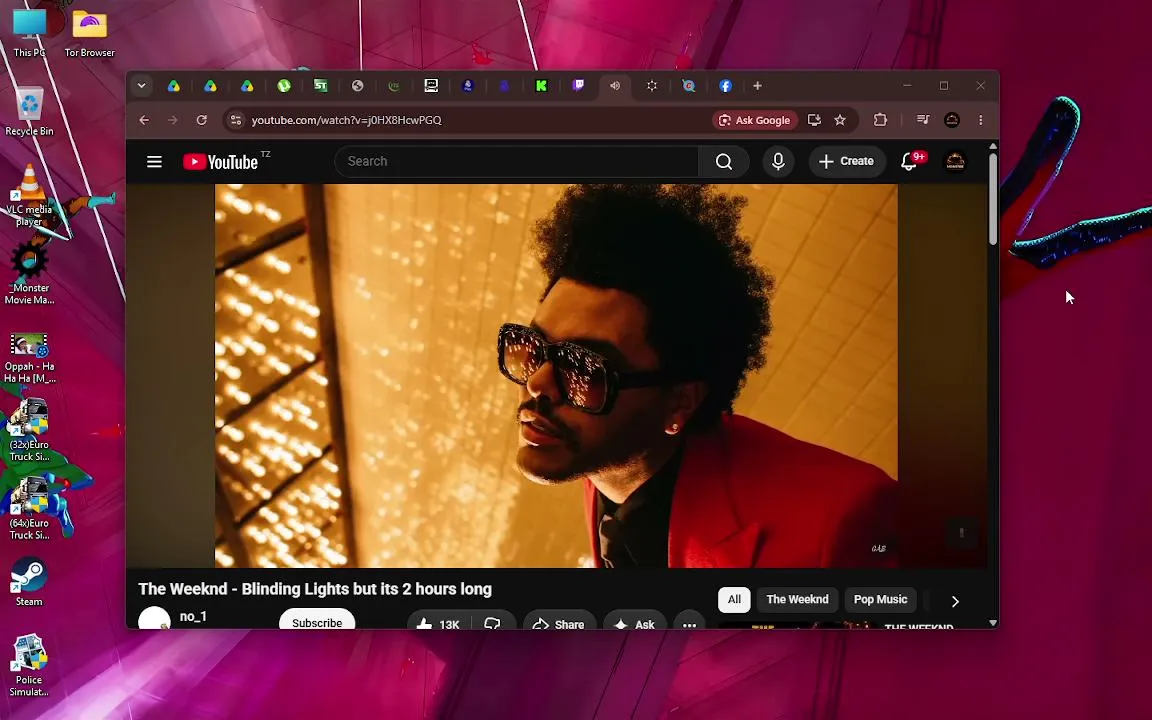1152x720 pixels.
Task: Open the Chrome profile avatar
Action: (x=951, y=120)
